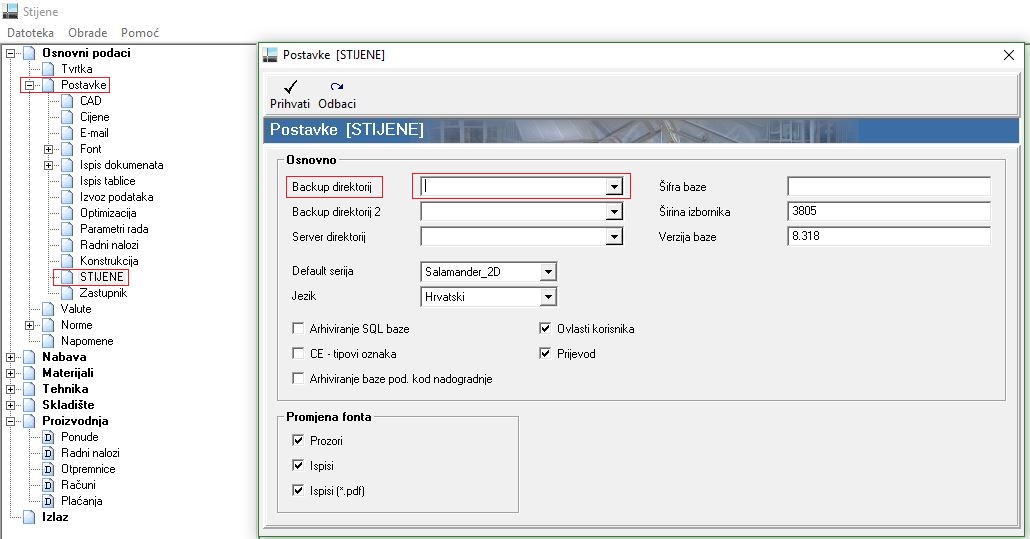Click the D document icon beside Računi
This screenshot has width=1030, height=539.
pos(48,485)
